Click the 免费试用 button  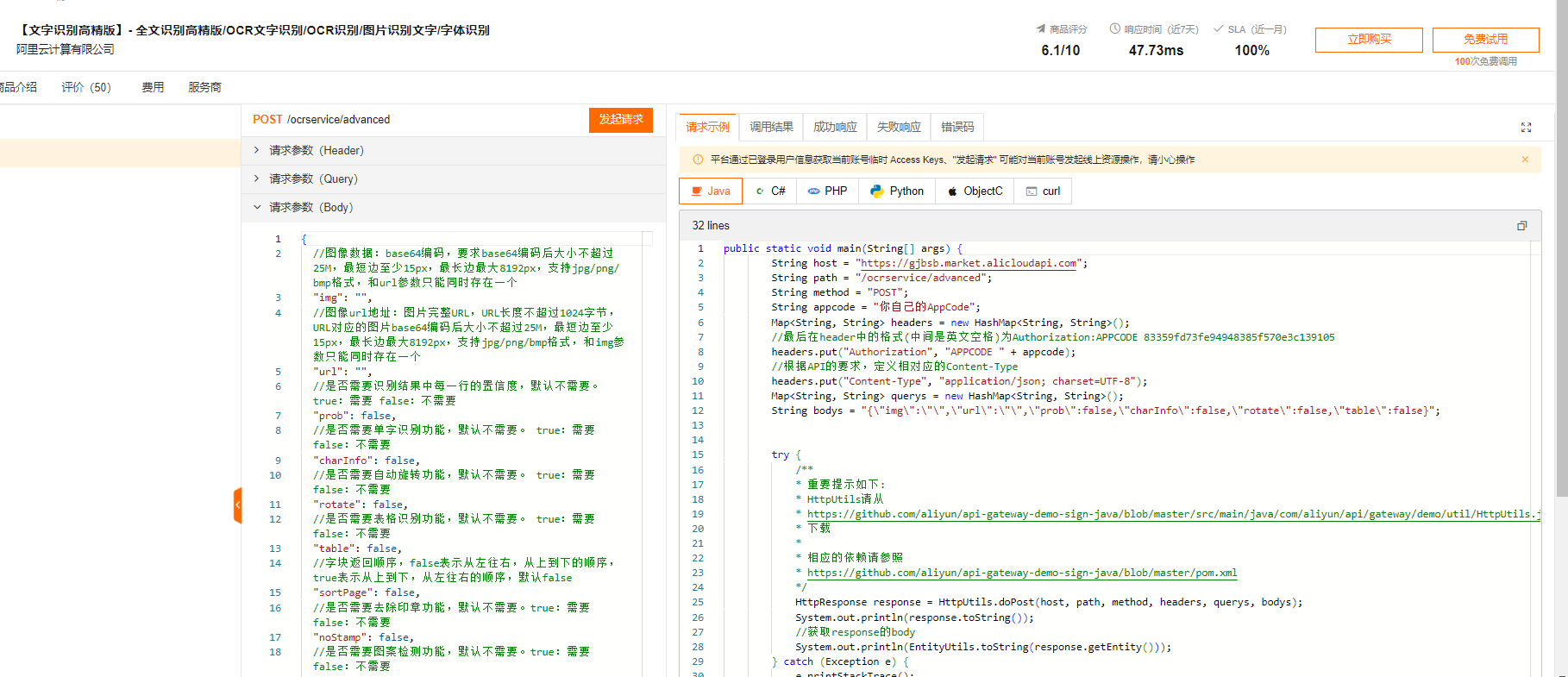tap(1485, 40)
